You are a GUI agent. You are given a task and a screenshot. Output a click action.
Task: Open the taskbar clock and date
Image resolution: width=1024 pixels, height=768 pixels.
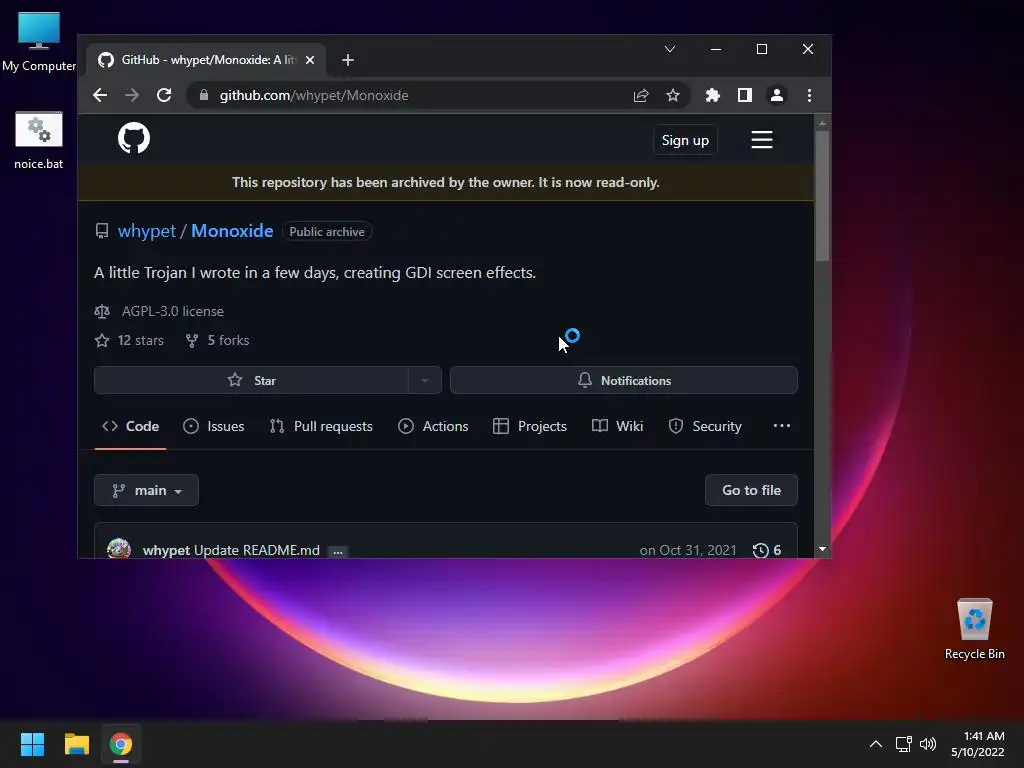[x=978, y=744]
